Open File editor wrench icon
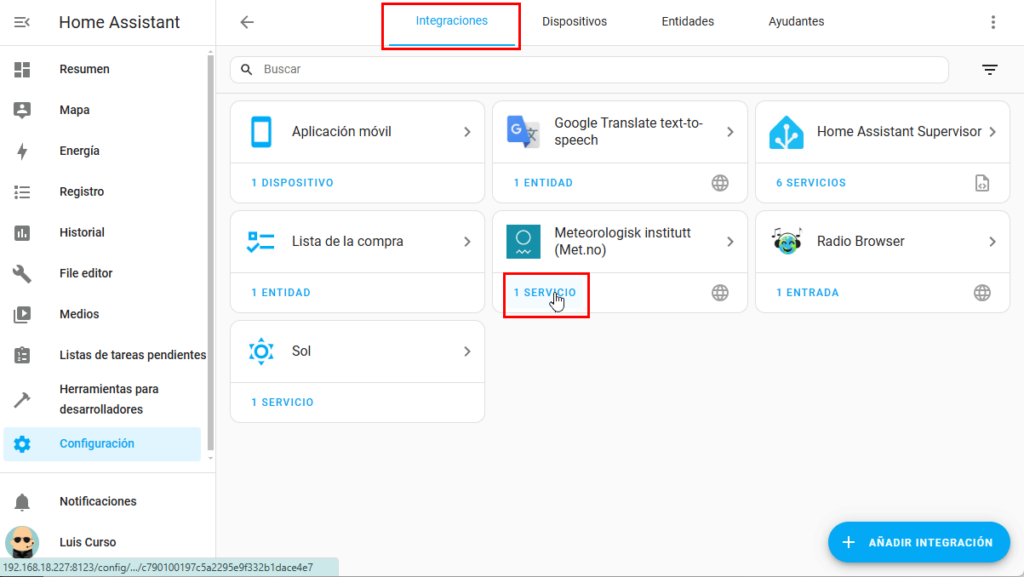Screen dimensions: 1024x577 (x=22, y=273)
